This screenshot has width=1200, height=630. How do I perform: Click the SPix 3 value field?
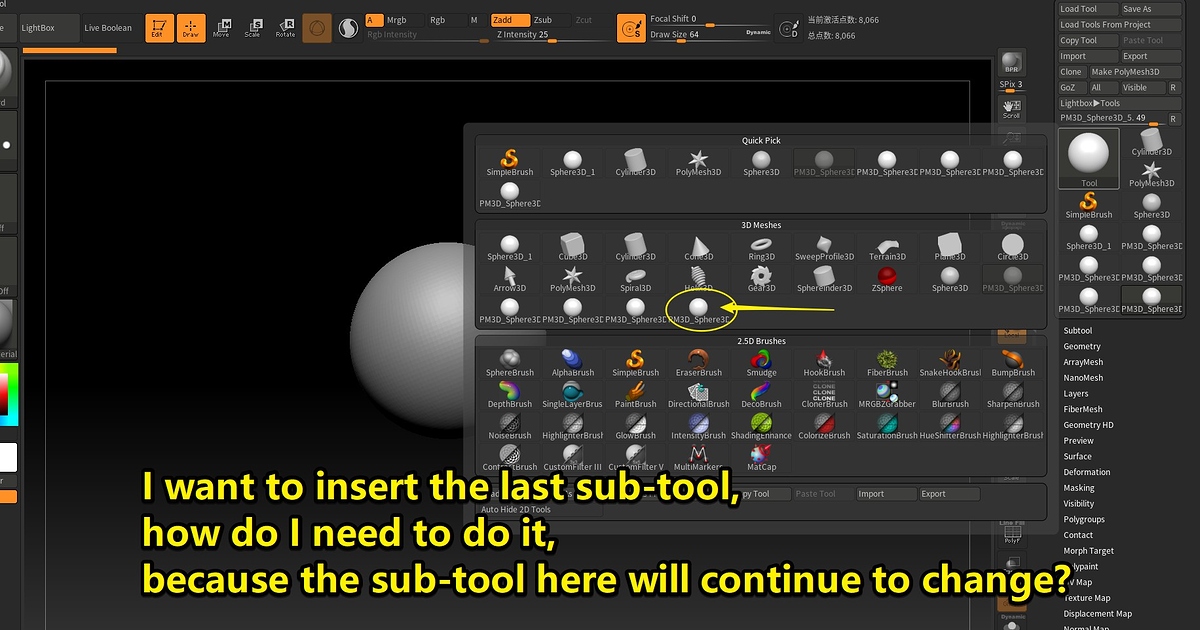click(1012, 85)
